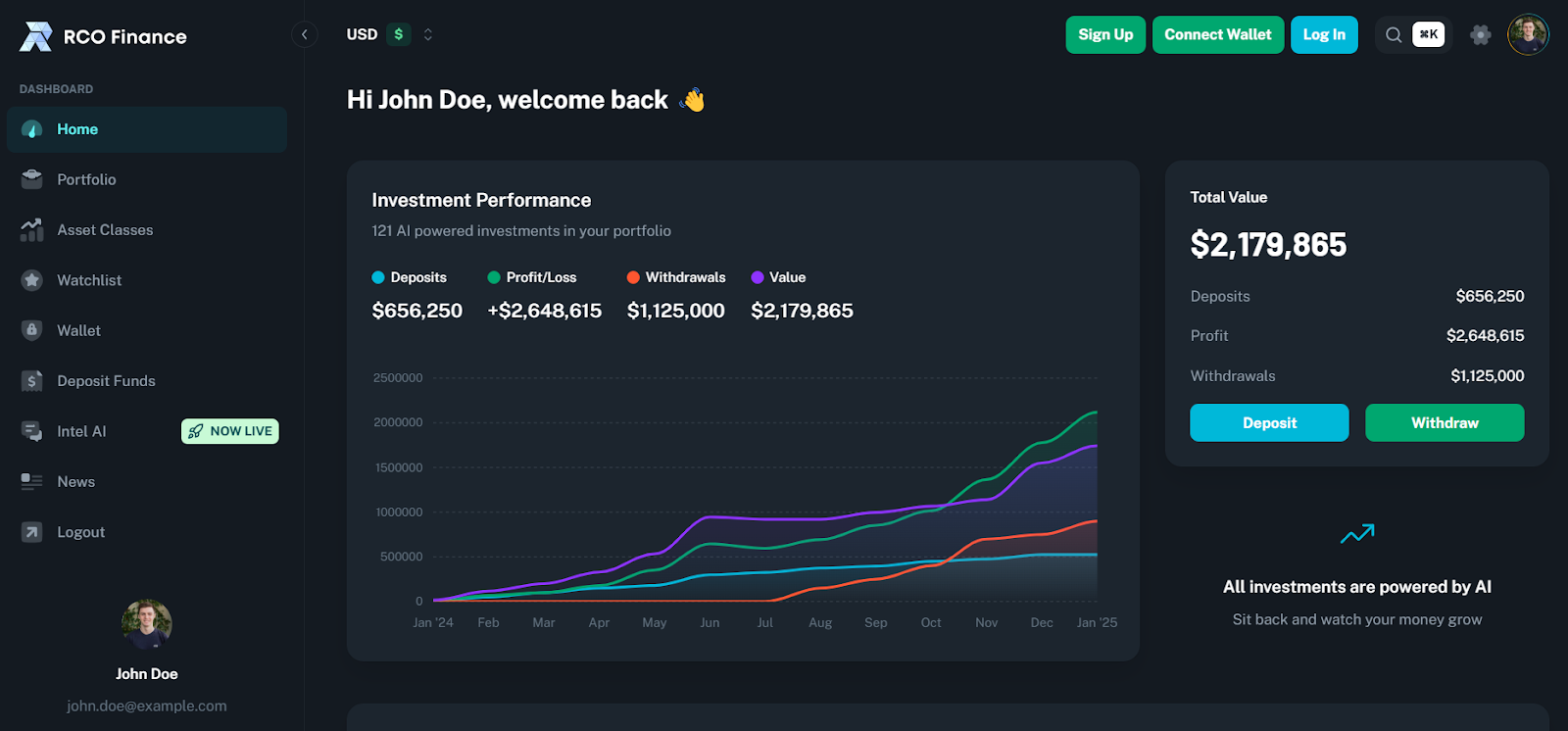
Task: Toggle the Withdrawals series in chart legend
Action: tap(676, 277)
